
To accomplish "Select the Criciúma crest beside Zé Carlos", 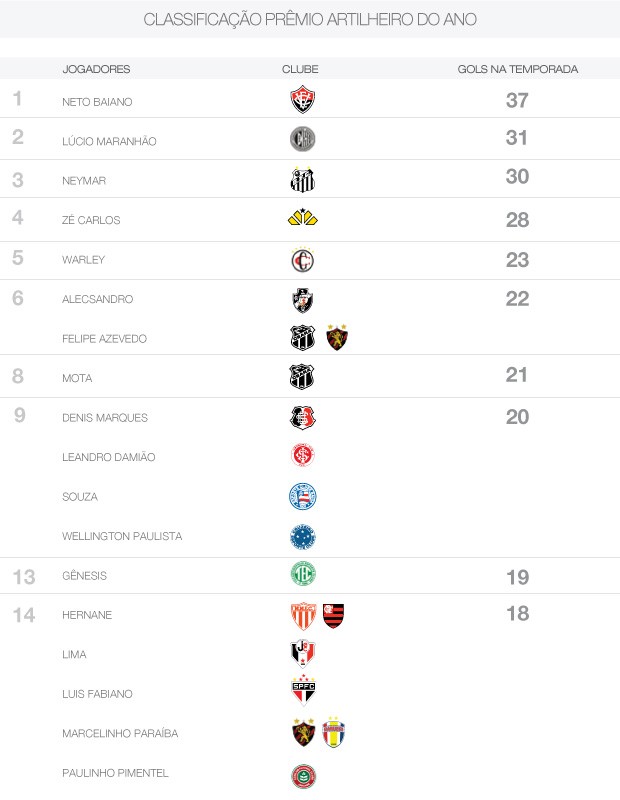I will pos(303,217).
